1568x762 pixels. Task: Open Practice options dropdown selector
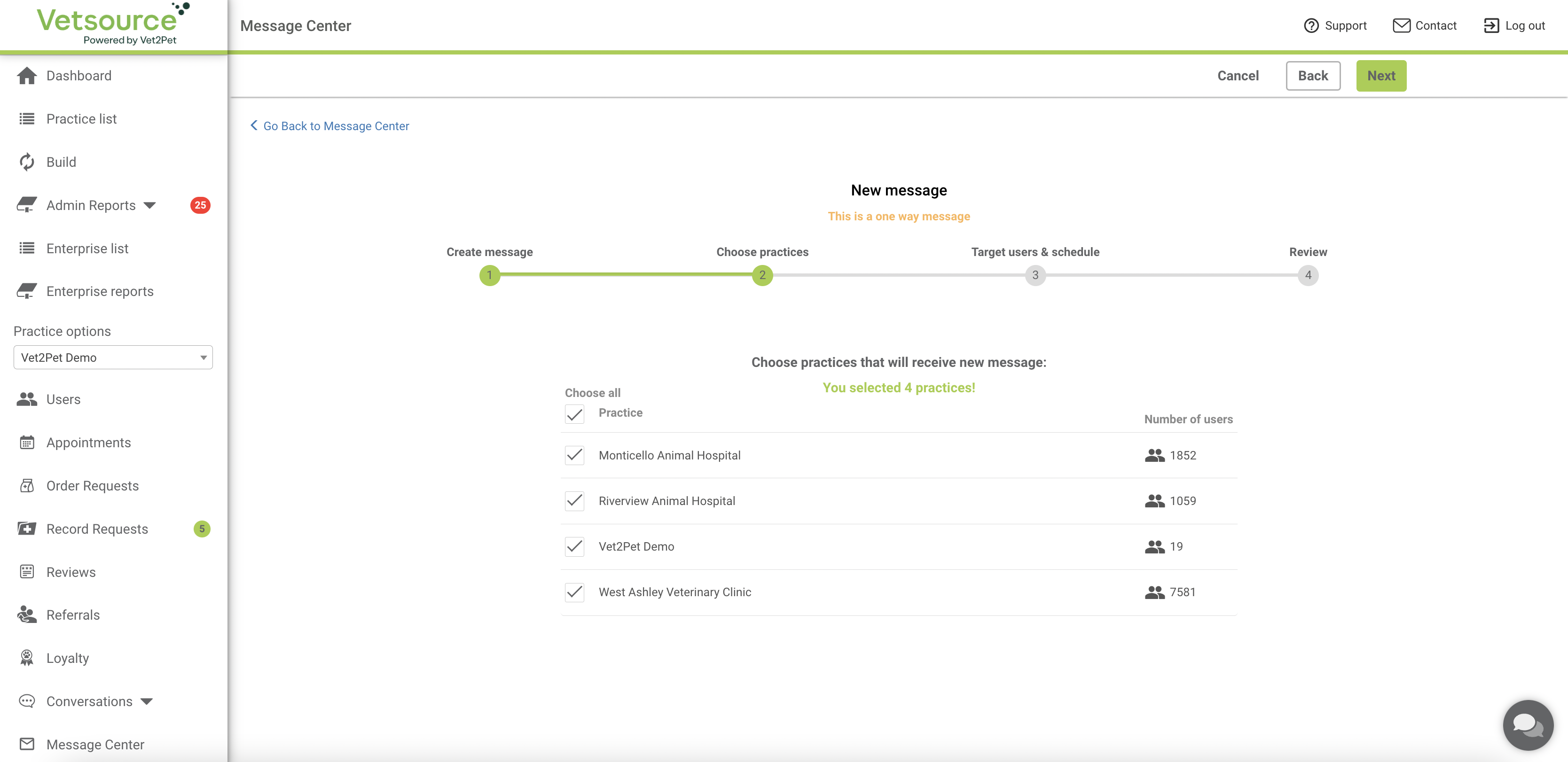tap(113, 357)
